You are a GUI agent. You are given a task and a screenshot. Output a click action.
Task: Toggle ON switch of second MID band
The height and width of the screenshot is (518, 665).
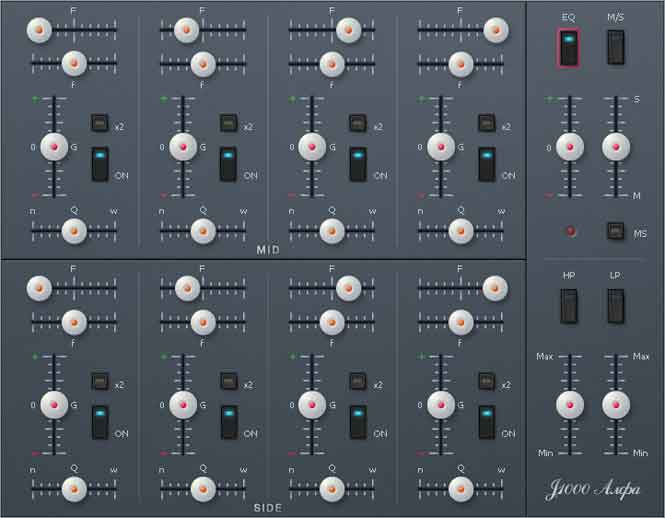coord(228,164)
